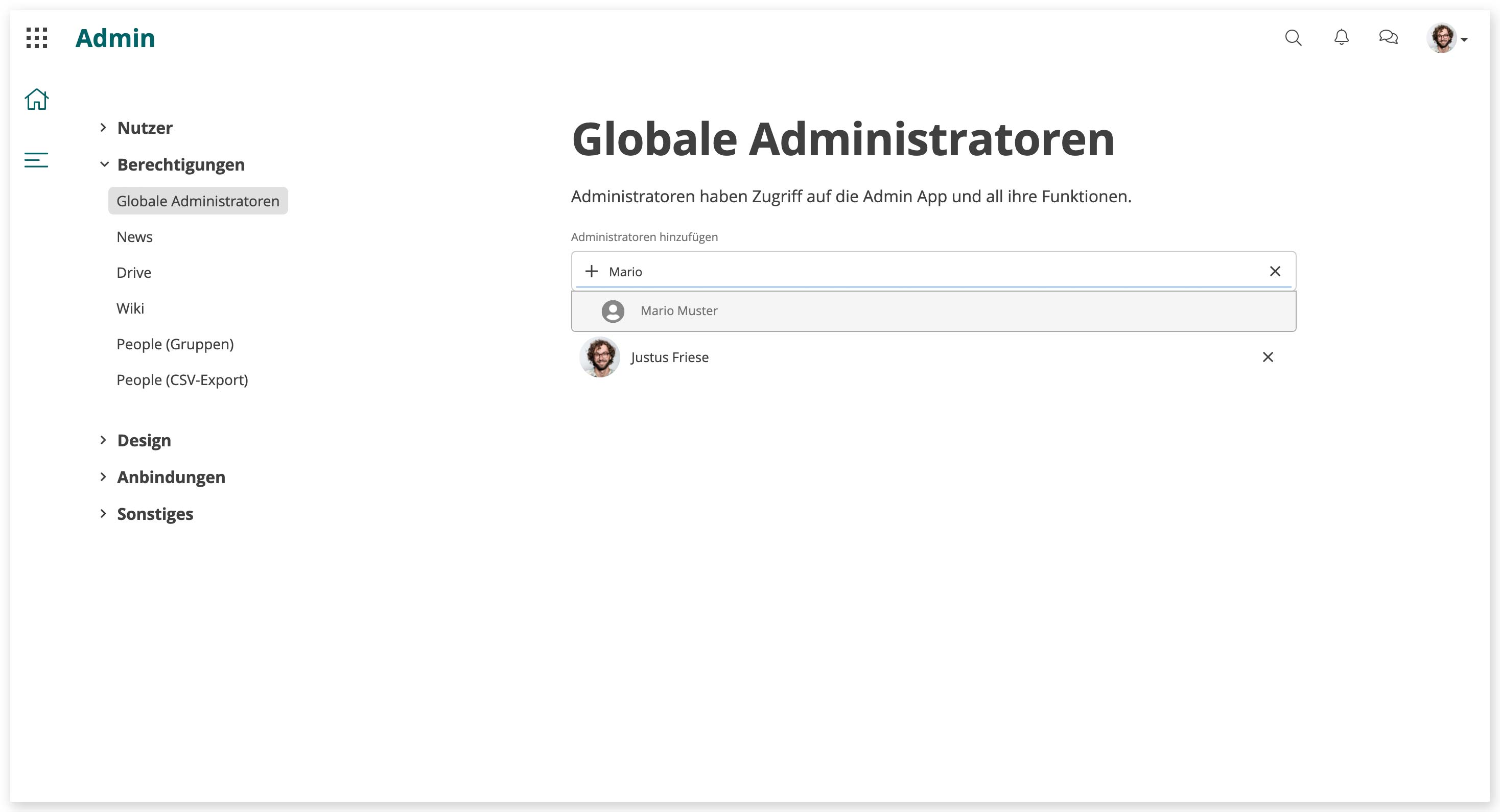Viewport: 1500px width, 812px height.
Task: Clear the Mario search text
Action: click(1275, 271)
